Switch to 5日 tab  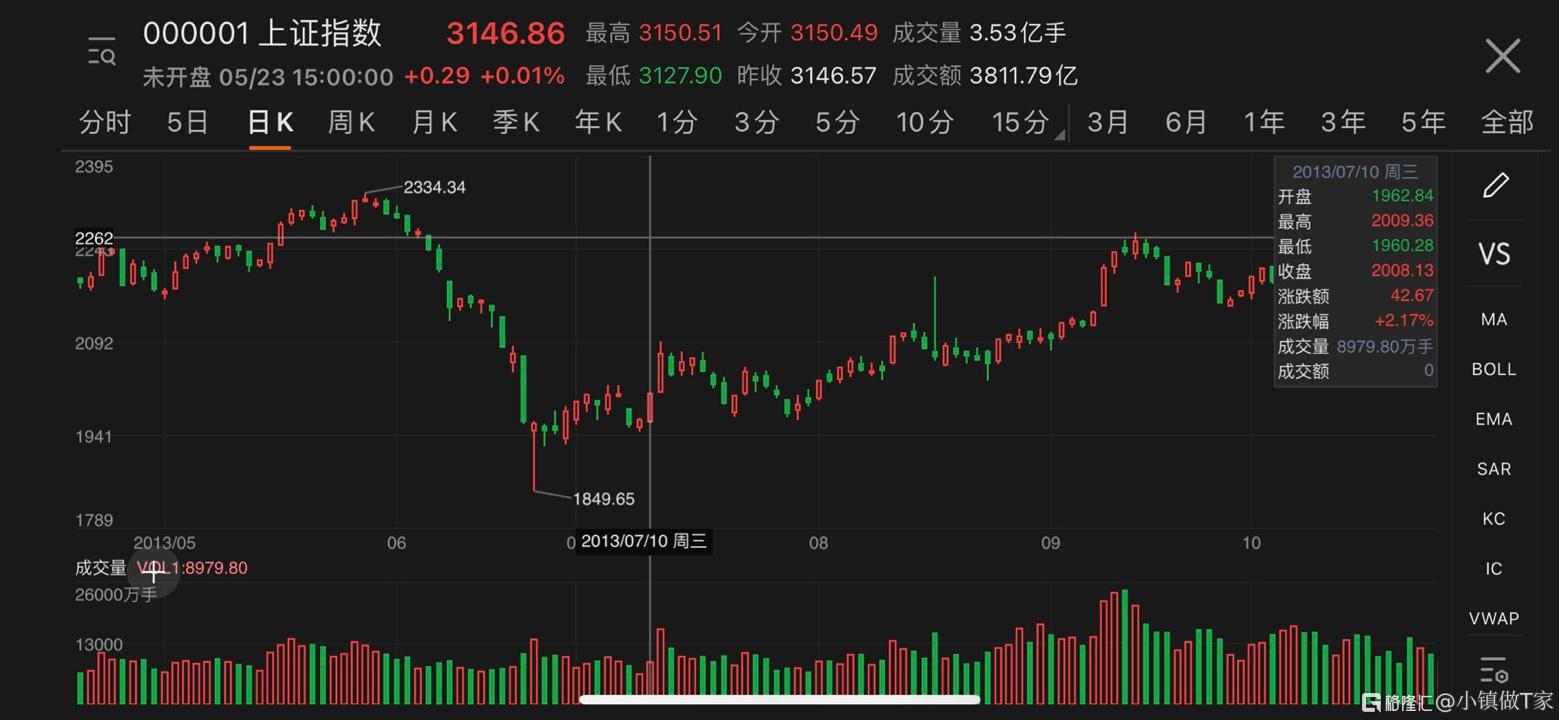click(187, 122)
